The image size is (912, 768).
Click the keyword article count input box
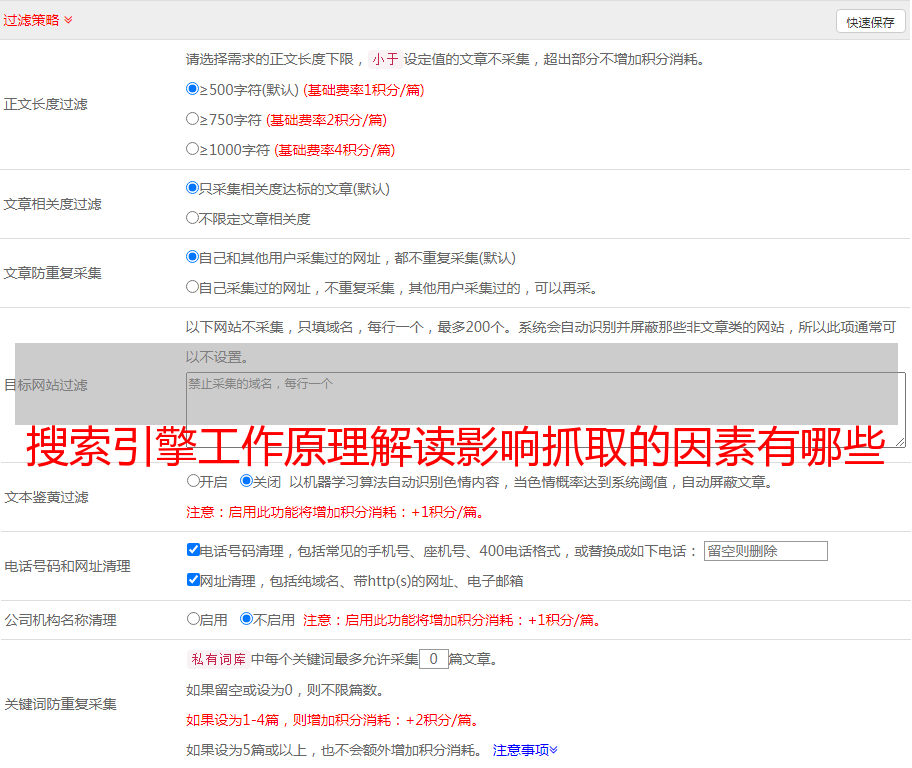(433, 659)
